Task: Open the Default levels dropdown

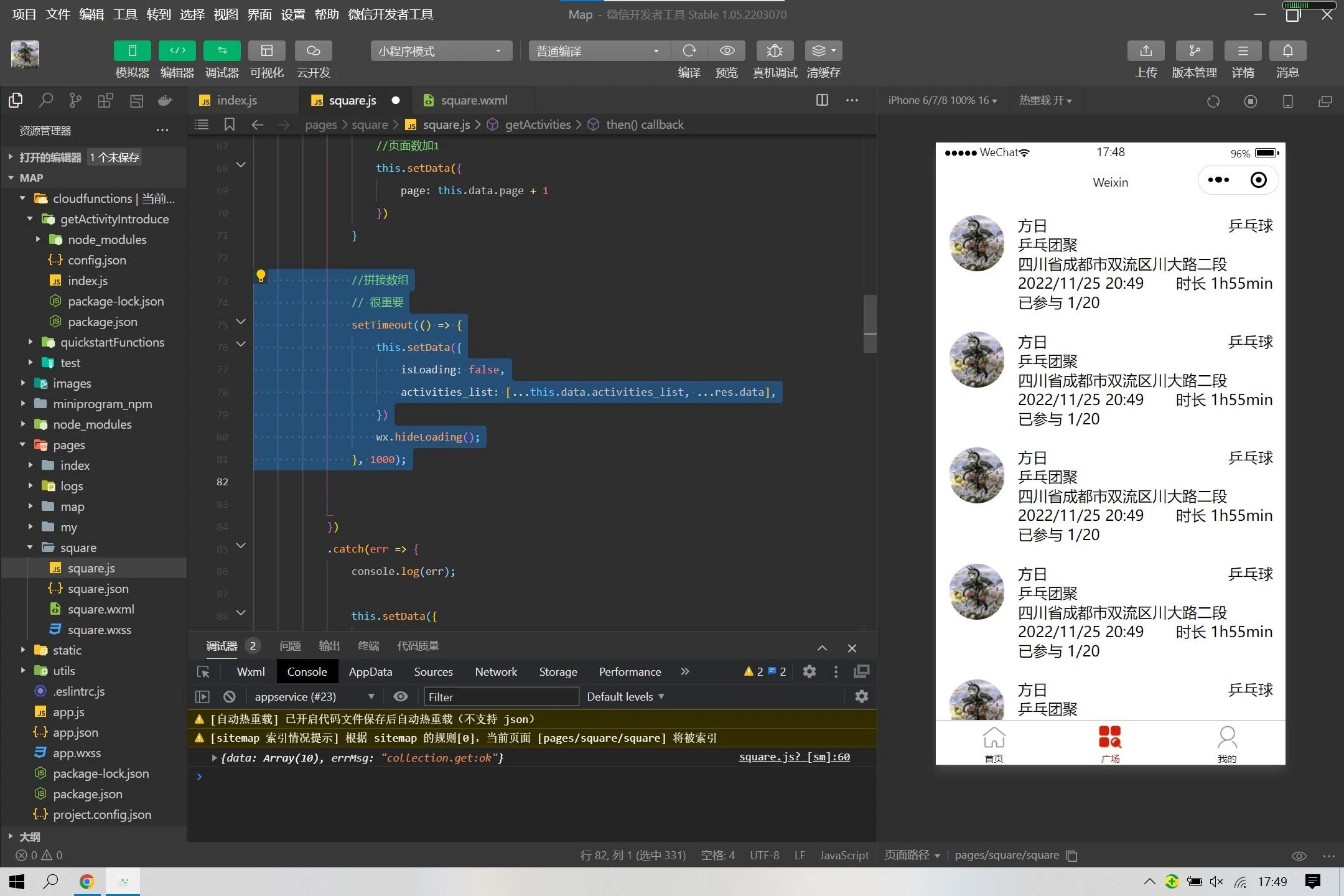Action: tap(625, 696)
